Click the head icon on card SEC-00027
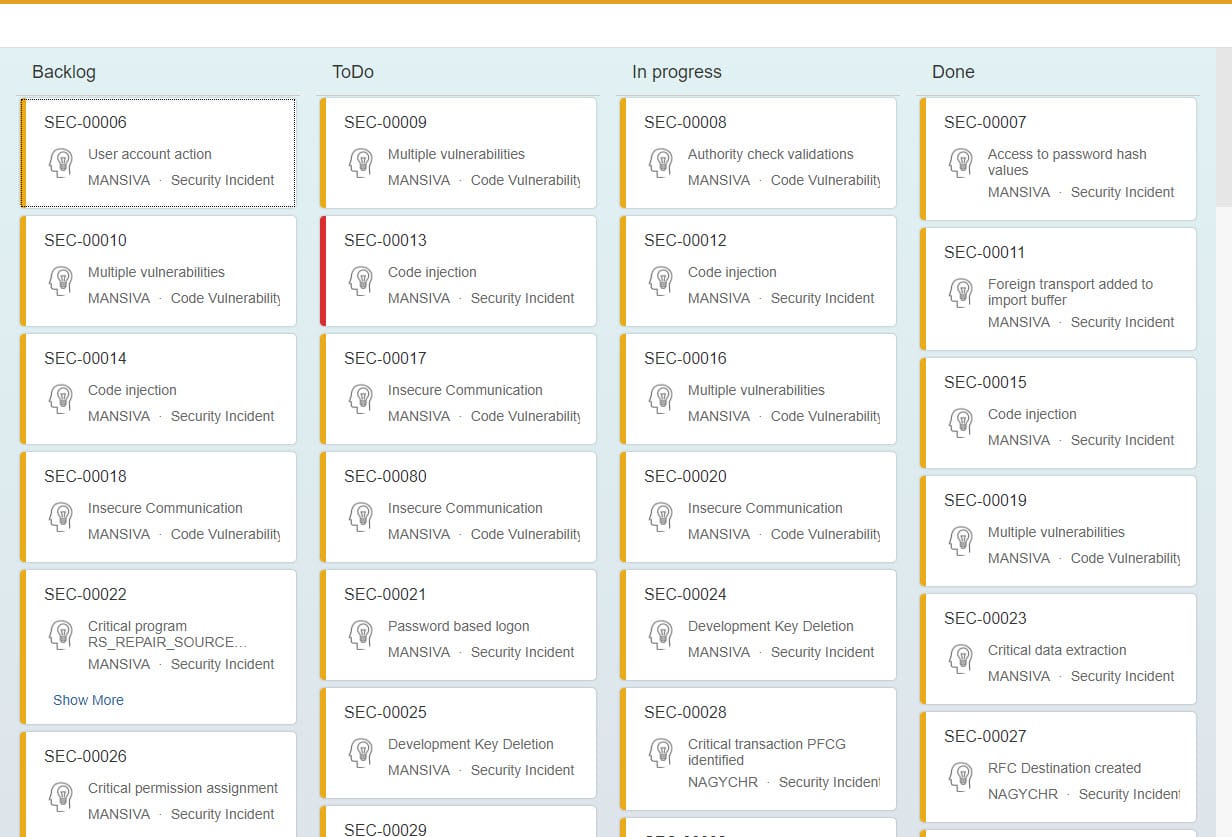This screenshot has width=1232, height=837. [962, 776]
